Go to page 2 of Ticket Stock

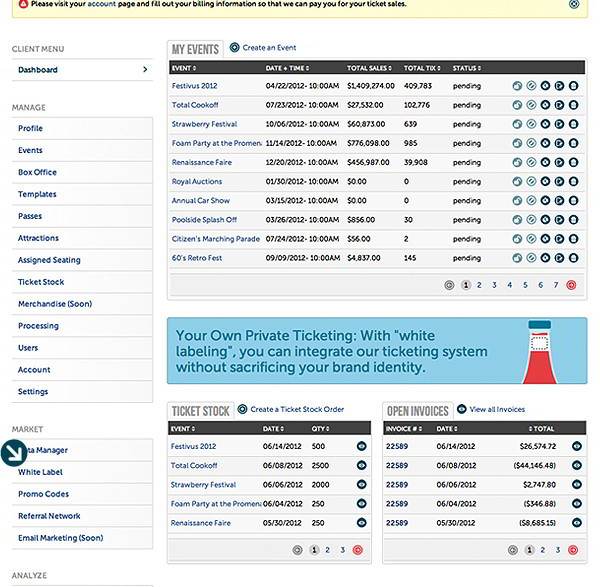tap(328, 550)
